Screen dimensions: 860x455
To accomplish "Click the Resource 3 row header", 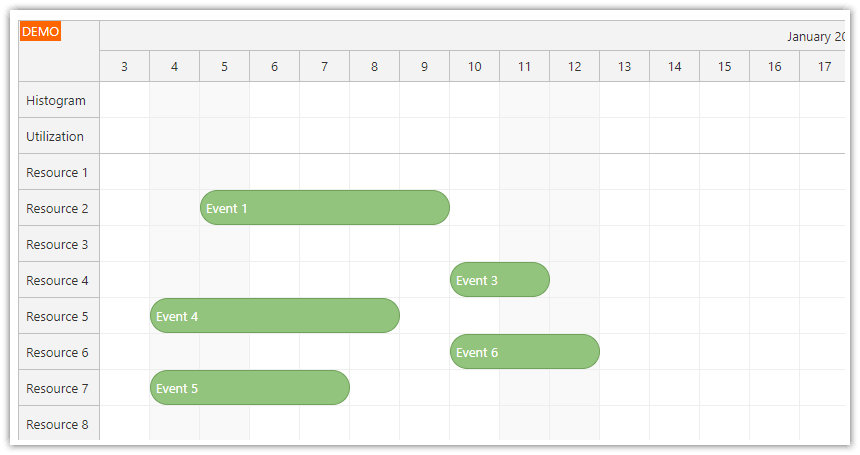I will point(58,245).
